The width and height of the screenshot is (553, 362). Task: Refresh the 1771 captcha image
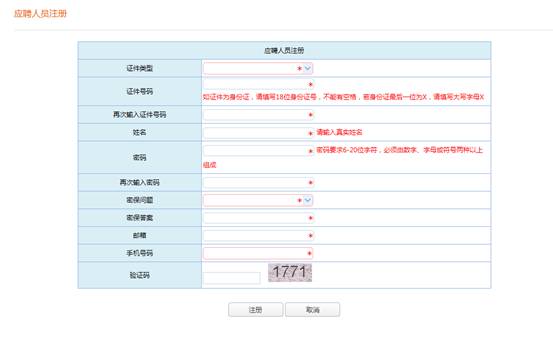(x=290, y=272)
